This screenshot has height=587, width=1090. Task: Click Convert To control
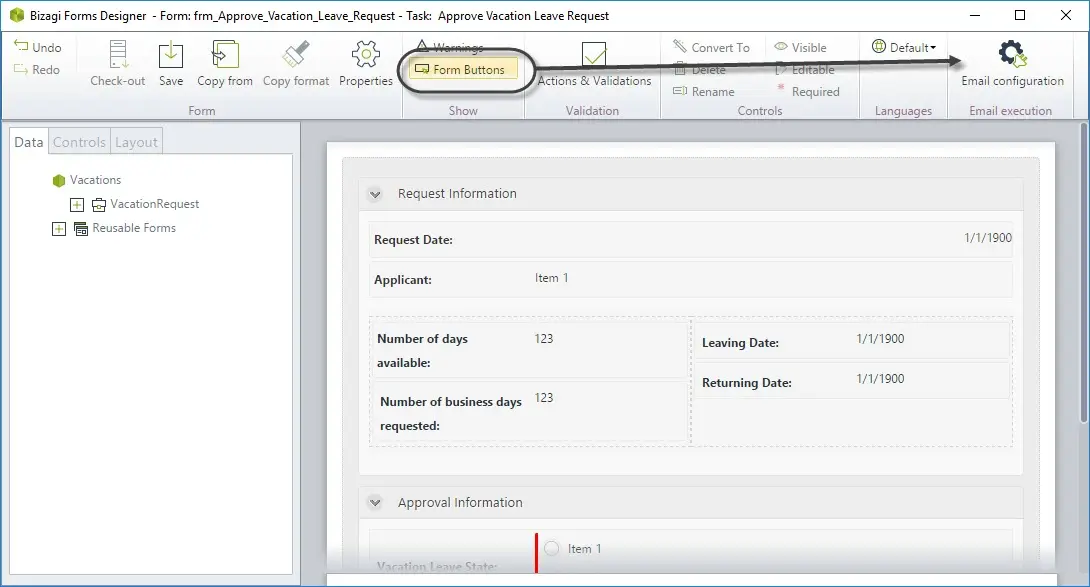[x=712, y=47]
